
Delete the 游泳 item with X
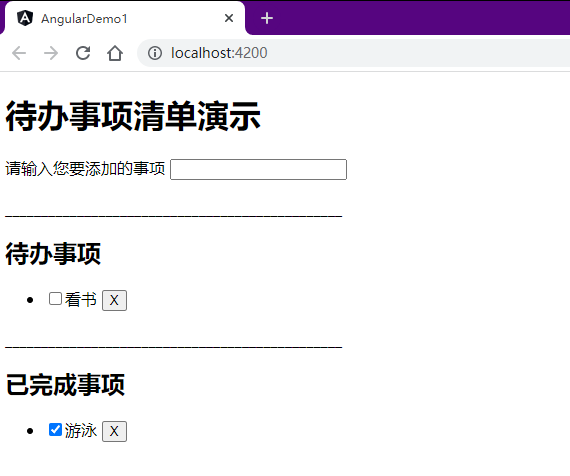[115, 431]
